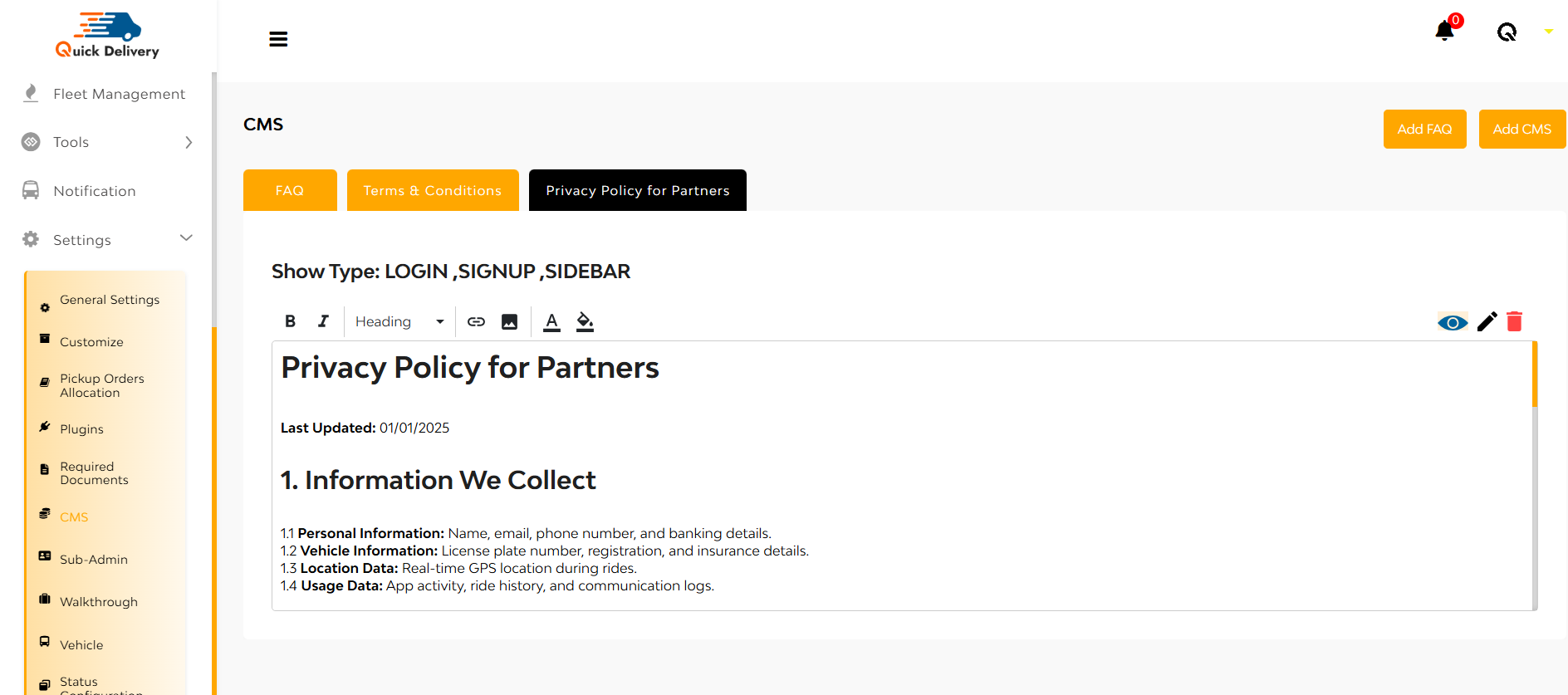Delete this CMS page with trash icon
The image size is (1568, 695).
point(1514,321)
